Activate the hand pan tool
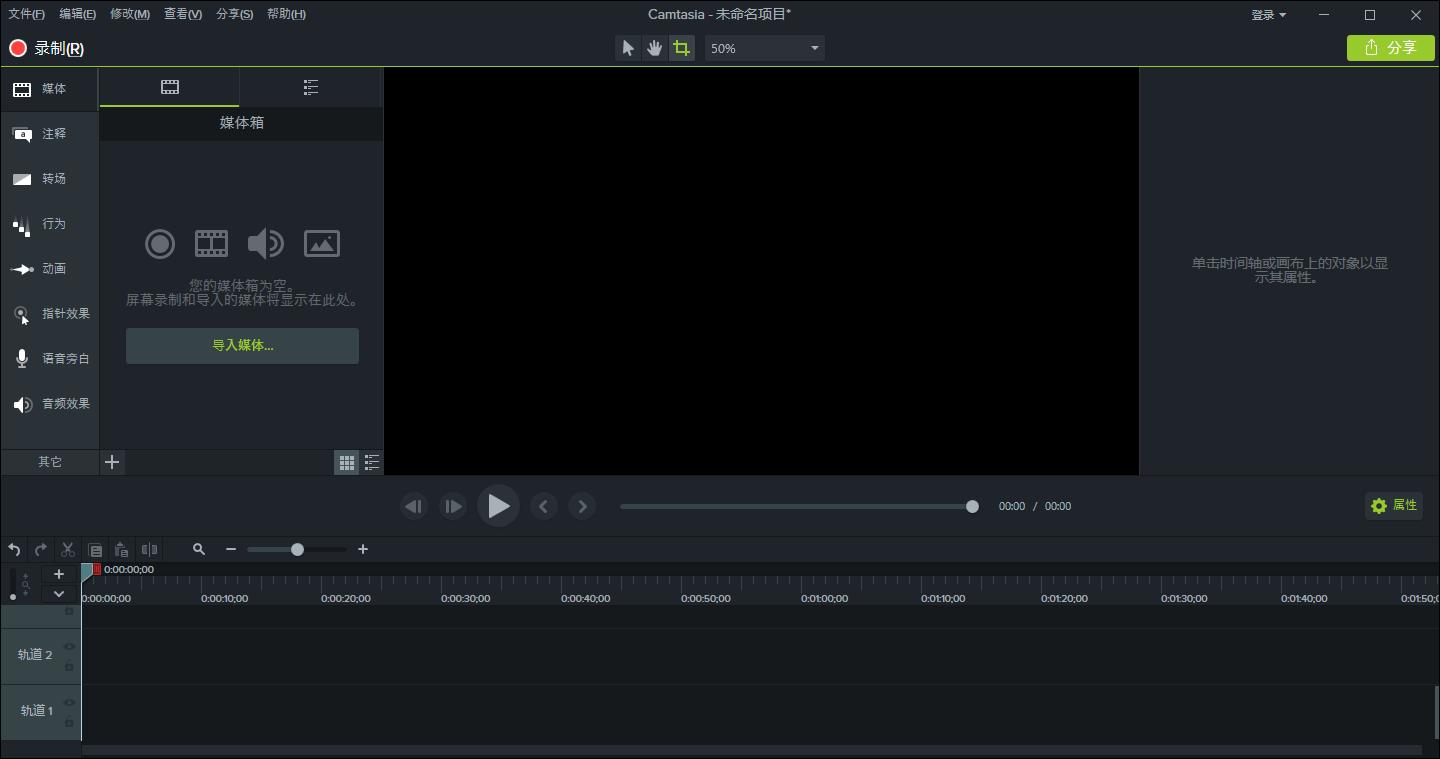 (654, 48)
